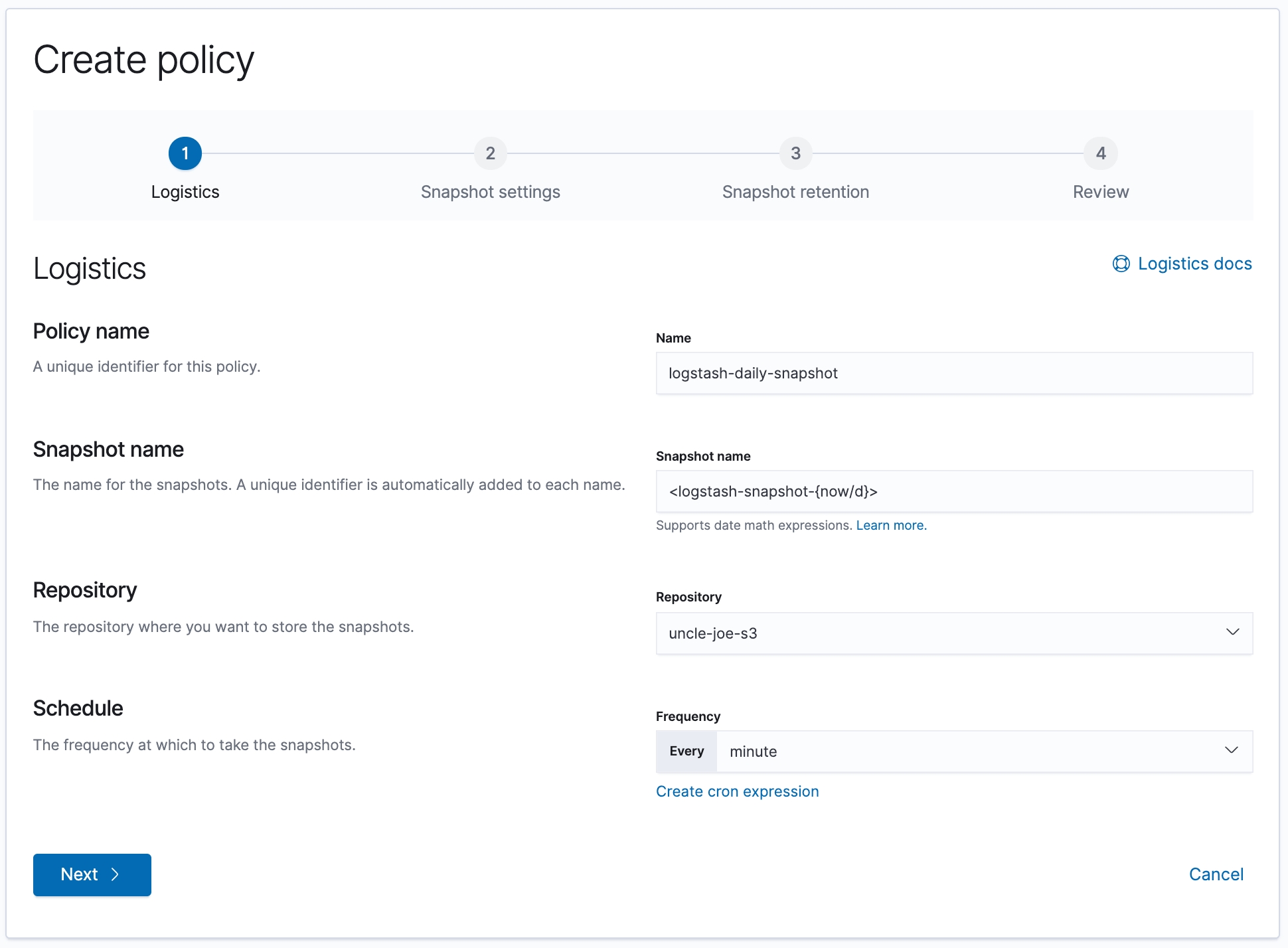Expand Repository dropdown chevron
1288x948 pixels.
(x=1232, y=632)
